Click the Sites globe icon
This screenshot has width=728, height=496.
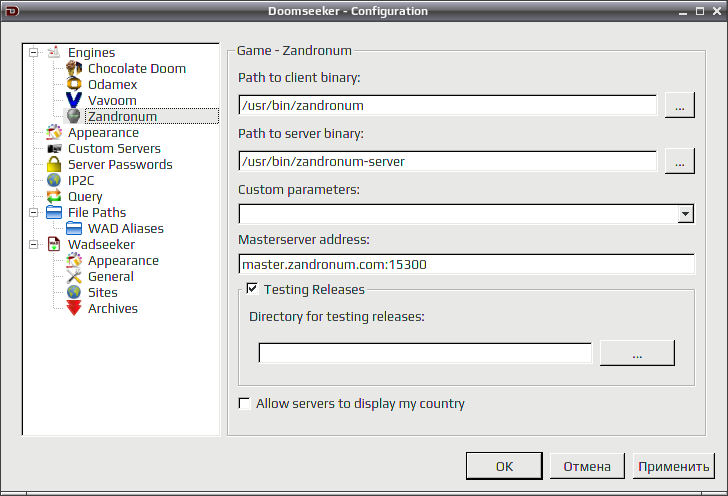coord(74,292)
